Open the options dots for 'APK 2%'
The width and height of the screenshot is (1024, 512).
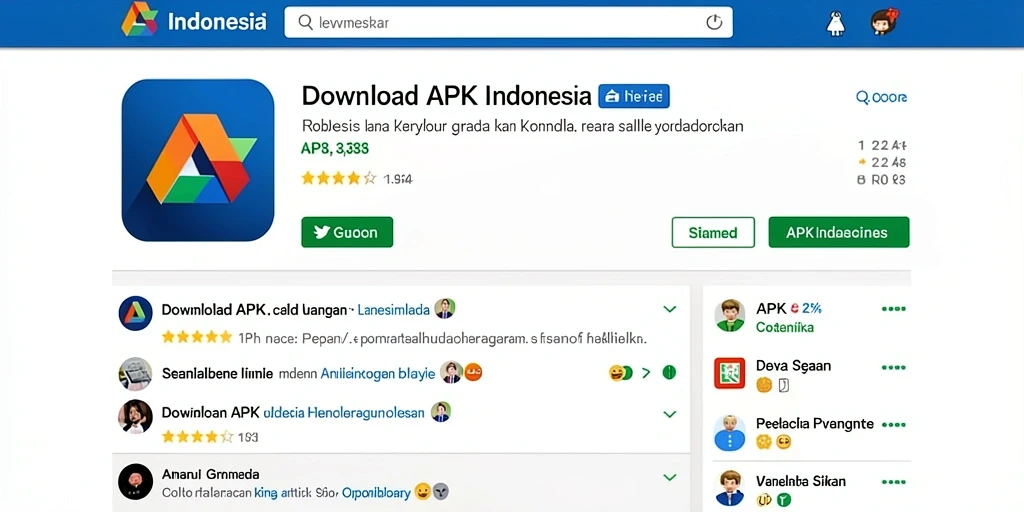click(893, 309)
